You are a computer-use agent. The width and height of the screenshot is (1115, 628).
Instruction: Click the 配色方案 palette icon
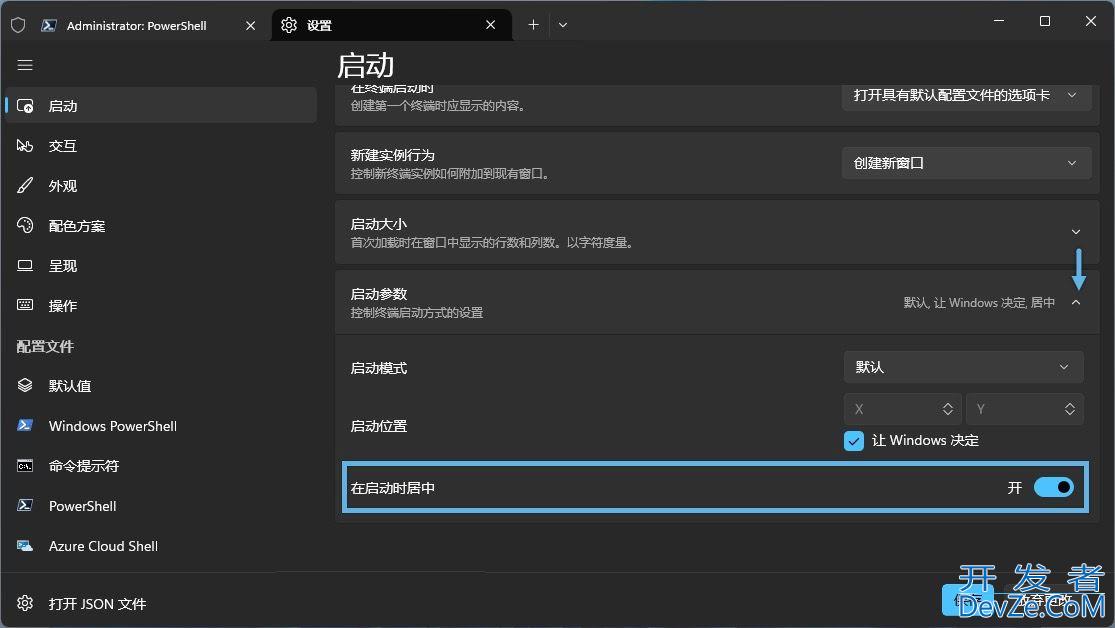[25, 225]
